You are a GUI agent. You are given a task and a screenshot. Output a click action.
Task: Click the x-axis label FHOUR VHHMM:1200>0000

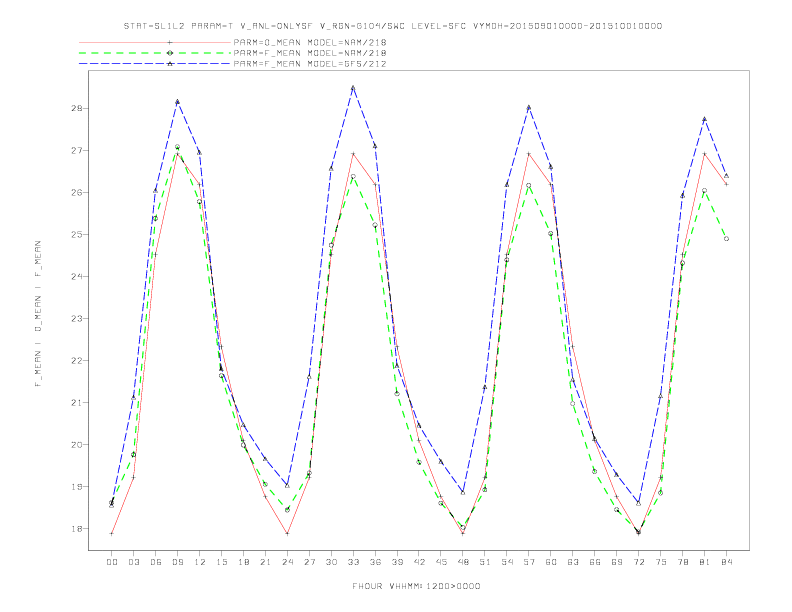tap(416, 586)
